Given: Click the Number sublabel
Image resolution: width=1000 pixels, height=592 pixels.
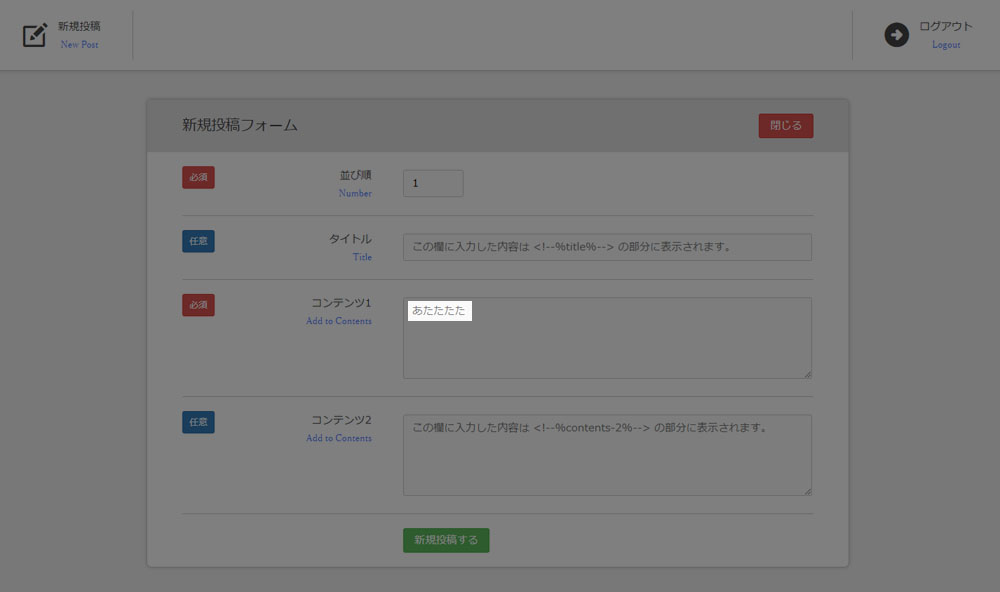Looking at the screenshot, I should [x=355, y=193].
